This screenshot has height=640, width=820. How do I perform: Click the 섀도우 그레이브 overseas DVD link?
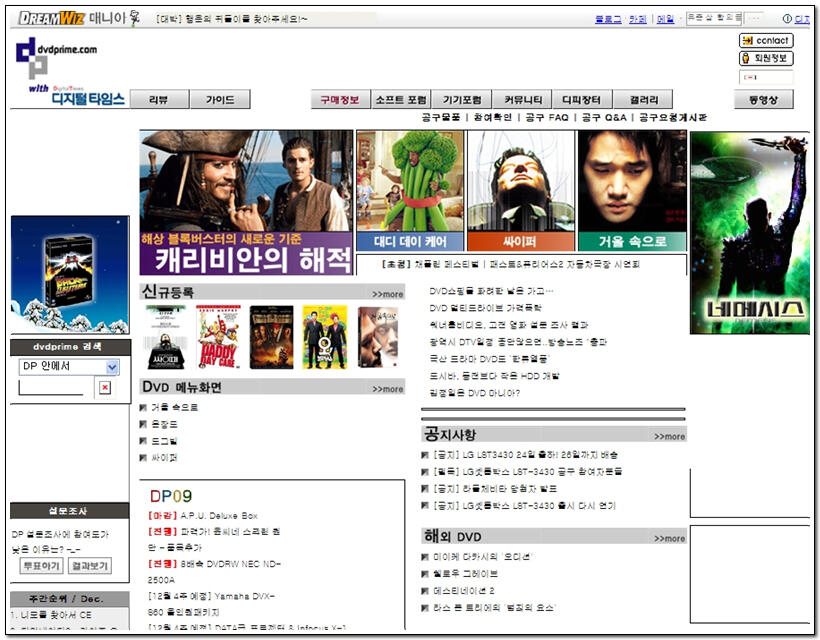tap(465, 574)
